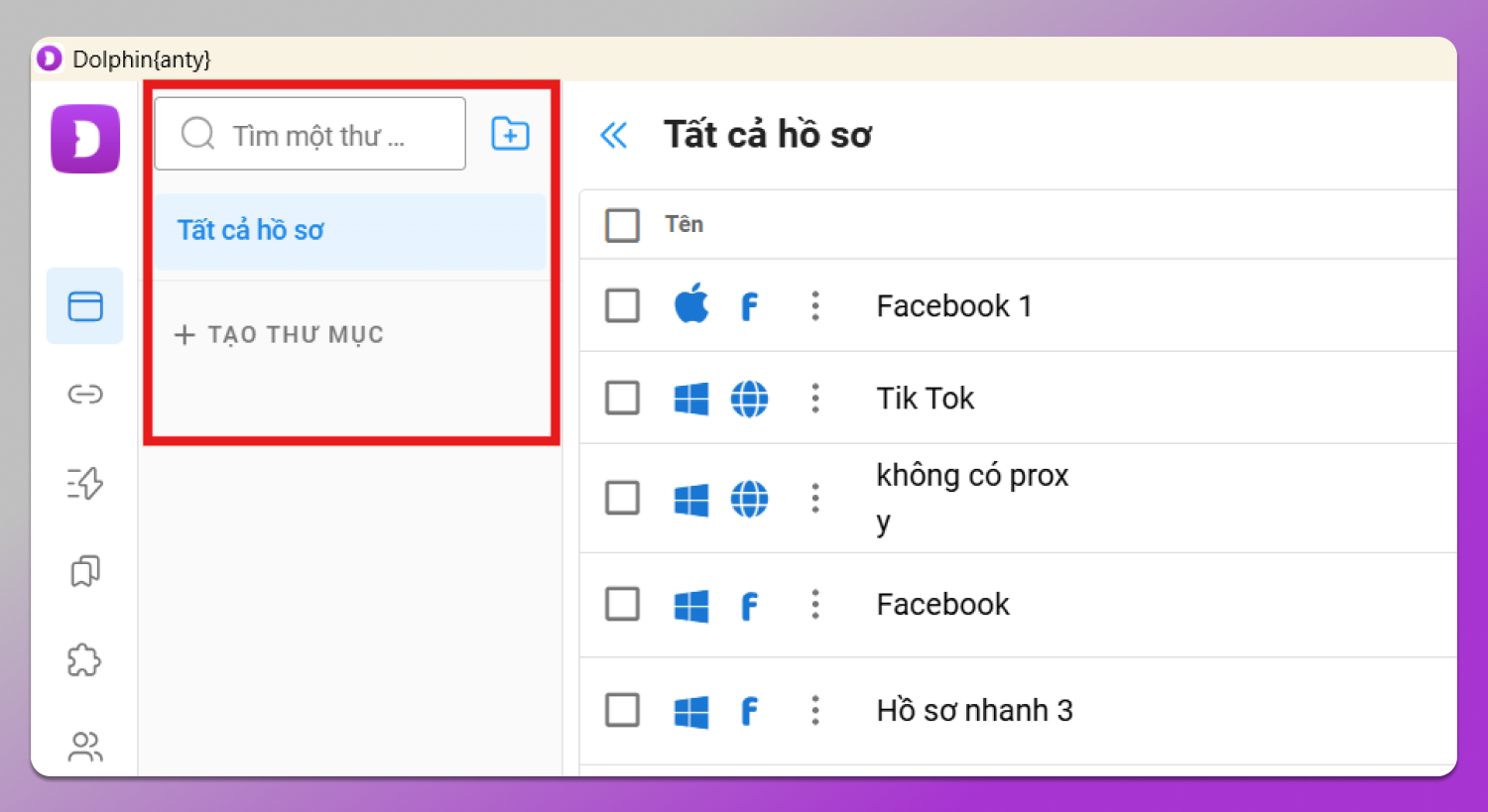Open the proxies link icon in sidebar
1488x812 pixels.
click(85, 395)
